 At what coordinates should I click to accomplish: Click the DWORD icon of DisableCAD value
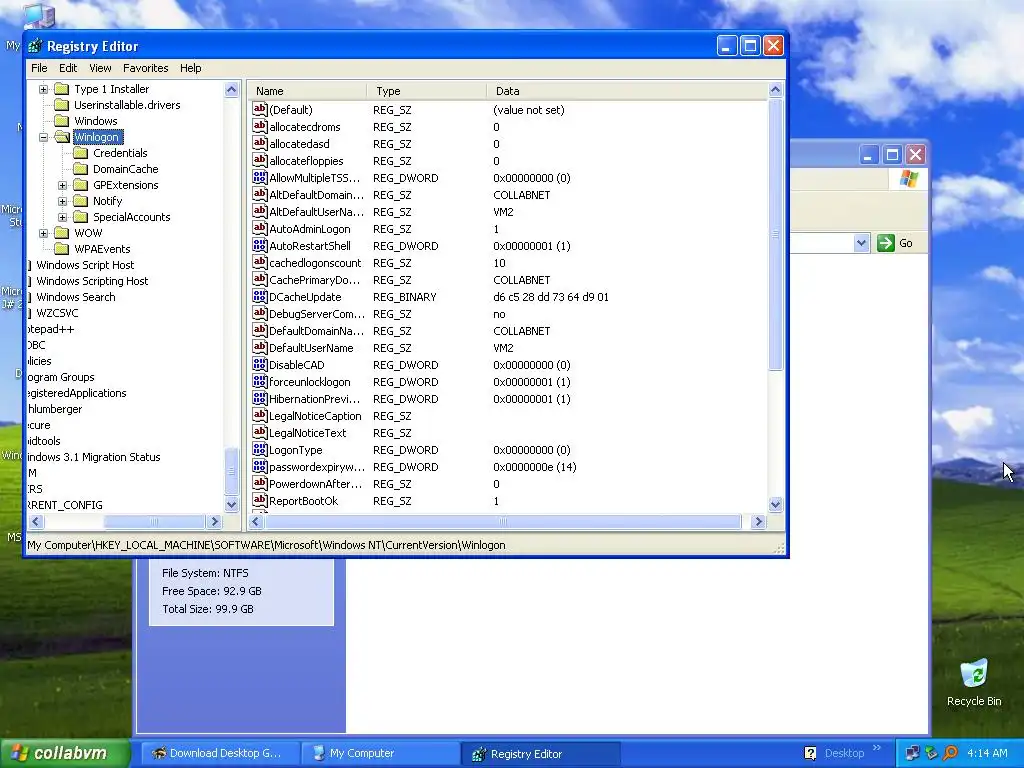[x=260, y=364]
